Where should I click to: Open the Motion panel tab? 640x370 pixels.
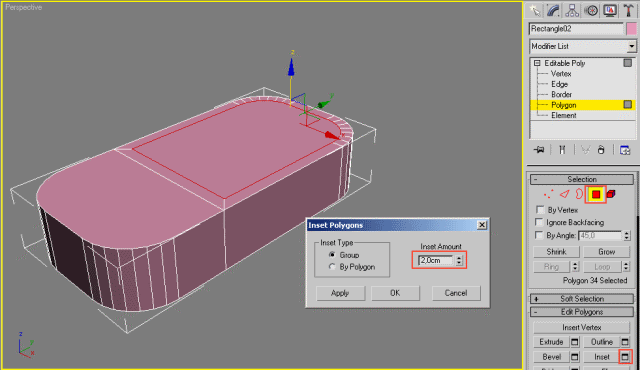[x=591, y=11]
